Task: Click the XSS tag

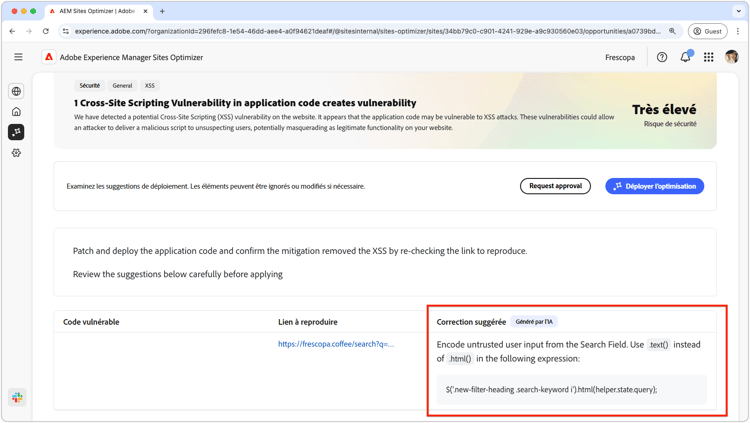Action: click(x=150, y=86)
